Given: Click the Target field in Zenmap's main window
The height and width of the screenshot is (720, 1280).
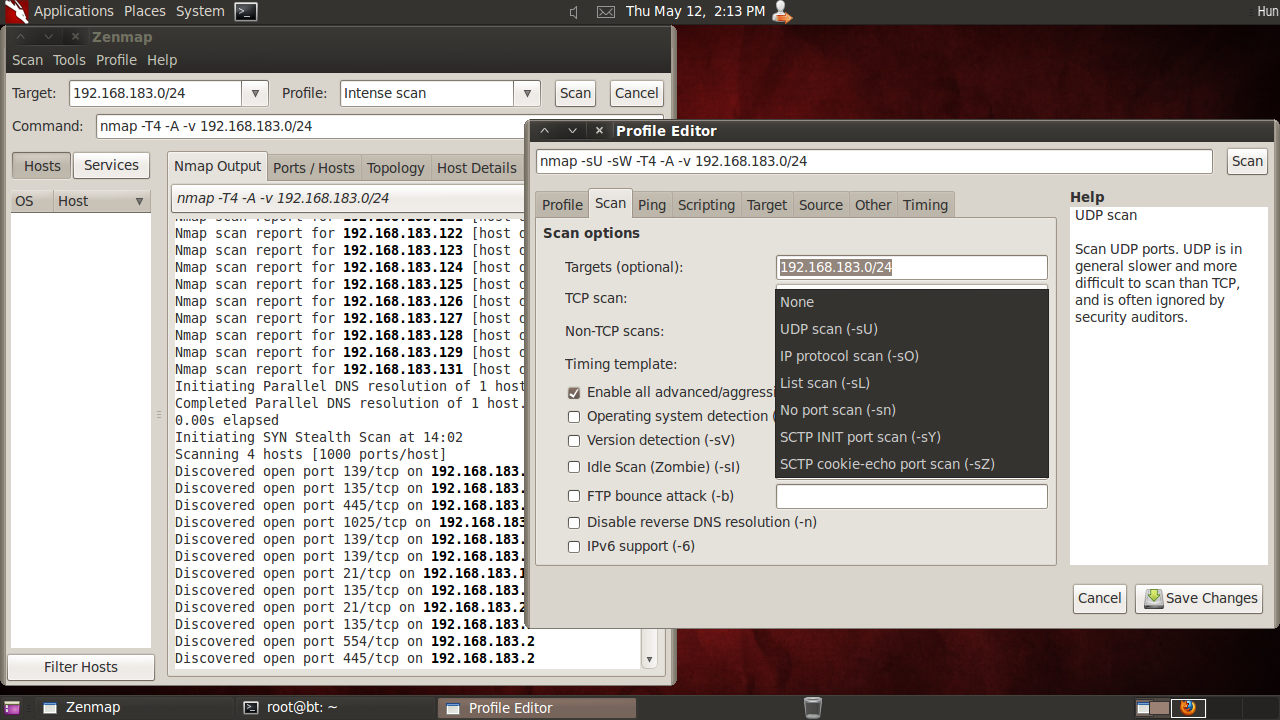Looking at the screenshot, I should click(156, 93).
